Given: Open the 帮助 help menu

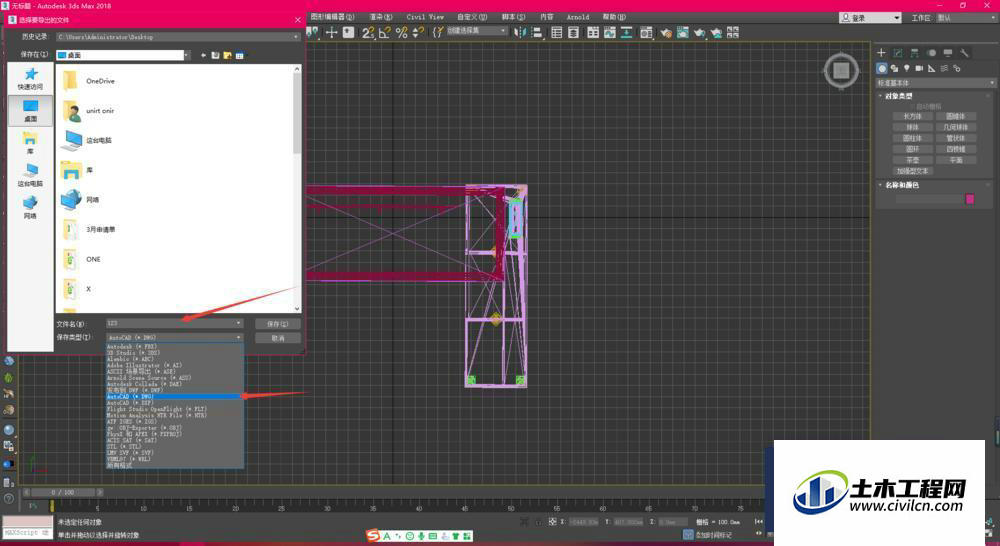Looking at the screenshot, I should [x=614, y=17].
